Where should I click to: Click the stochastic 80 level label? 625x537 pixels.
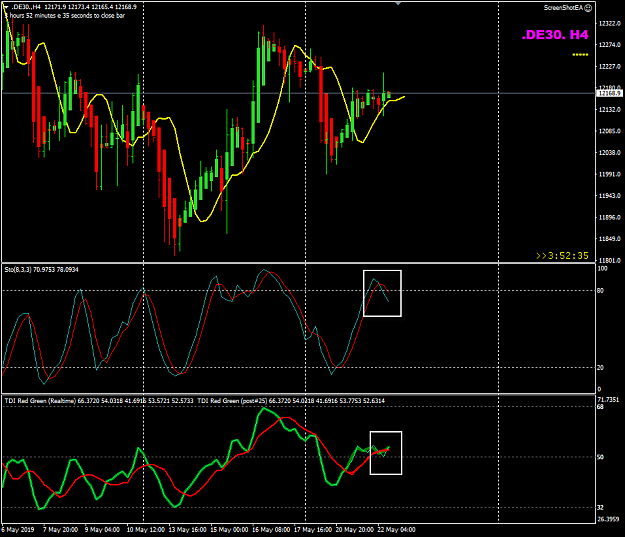click(x=600, y=291)
